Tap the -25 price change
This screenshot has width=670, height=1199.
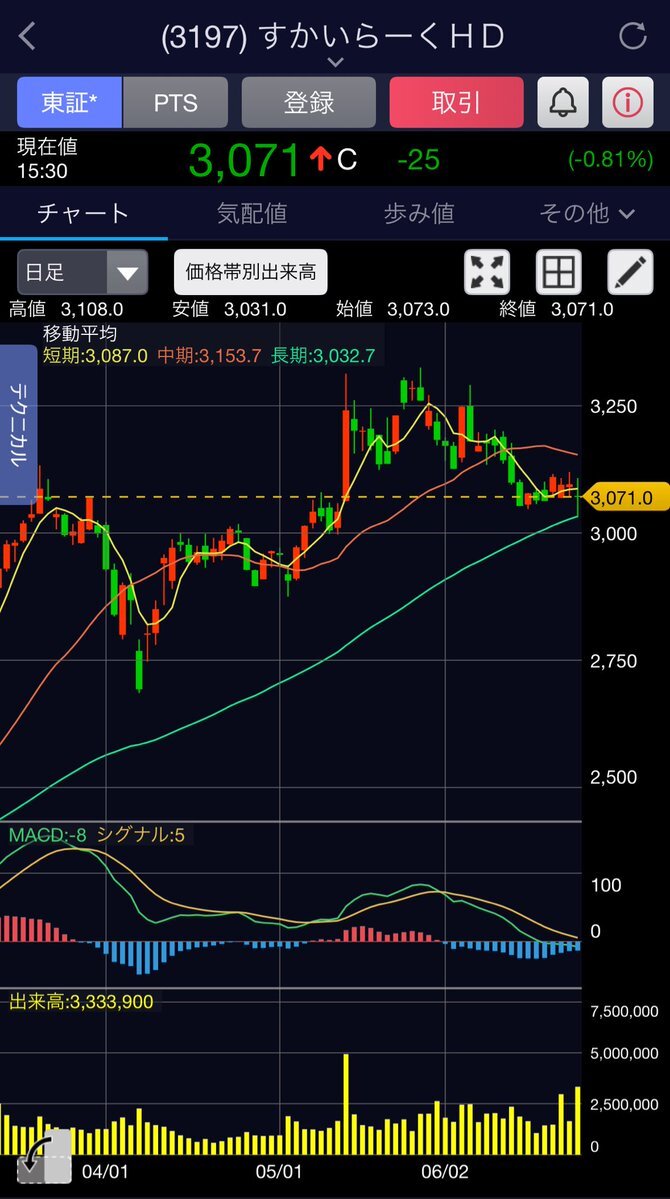coord(418,160)
